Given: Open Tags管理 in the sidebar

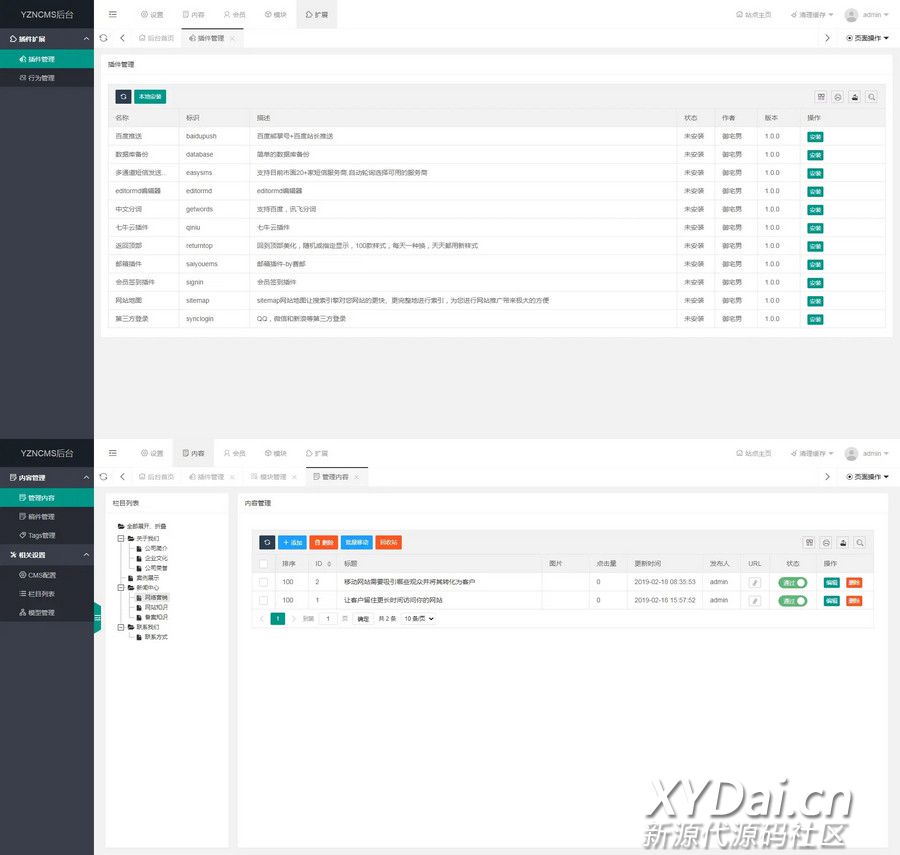Looking at the screenshot, I should (41, 535).
